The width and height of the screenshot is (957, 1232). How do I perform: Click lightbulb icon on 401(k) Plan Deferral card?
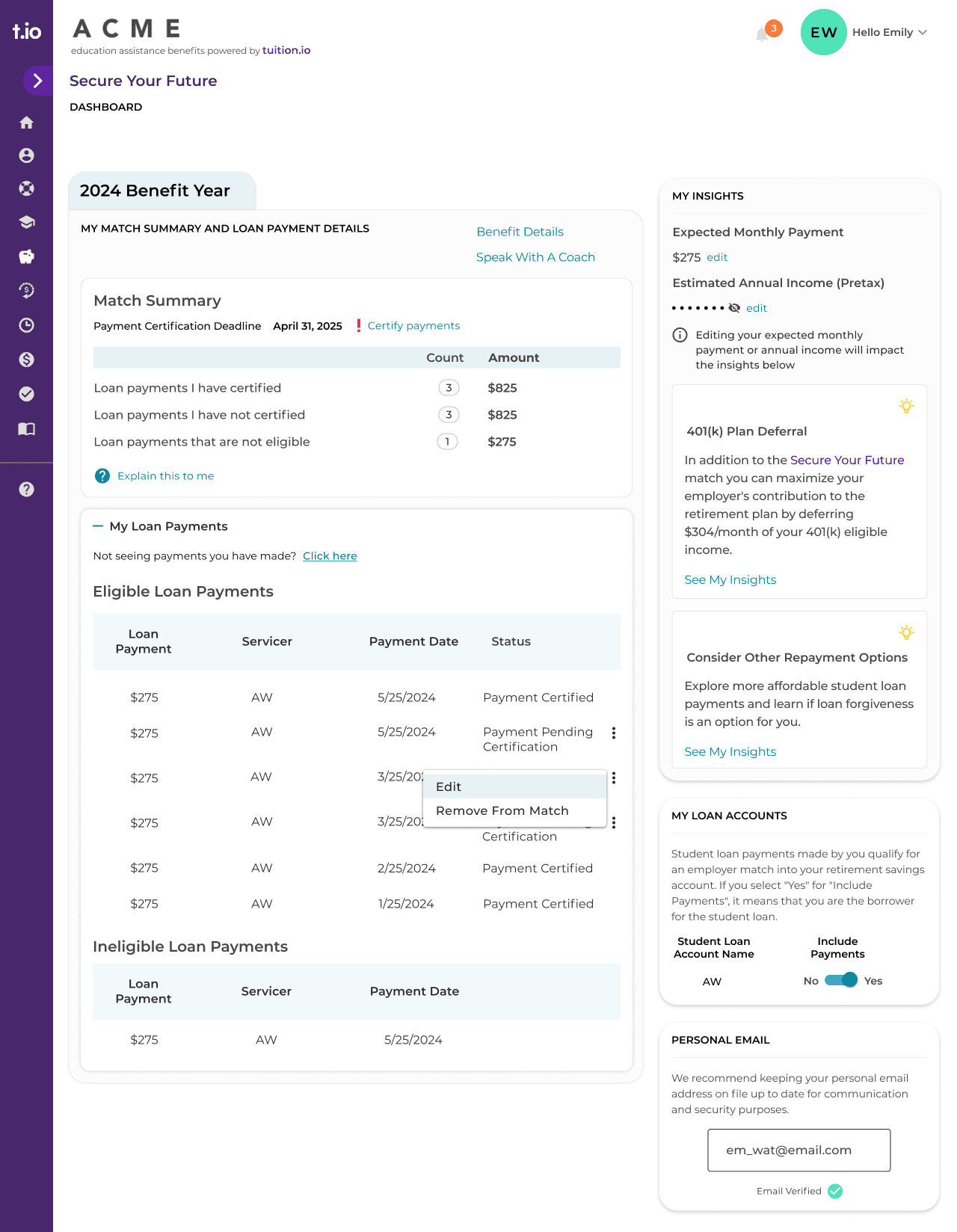906,406
